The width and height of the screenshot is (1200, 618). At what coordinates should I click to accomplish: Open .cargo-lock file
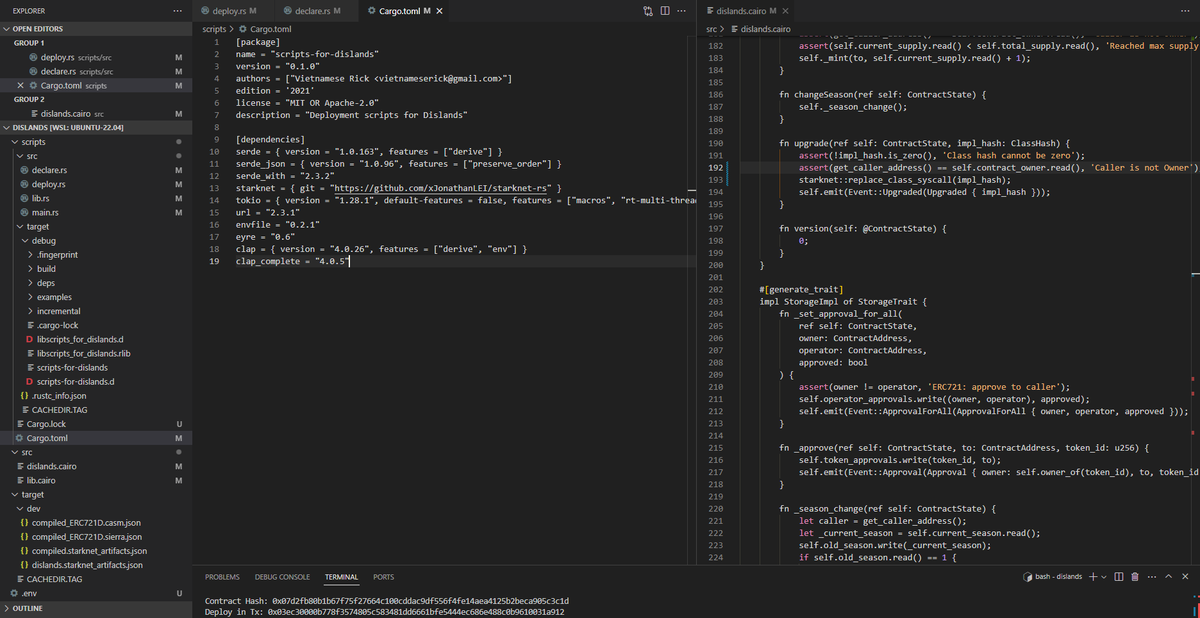coord(96,325)
